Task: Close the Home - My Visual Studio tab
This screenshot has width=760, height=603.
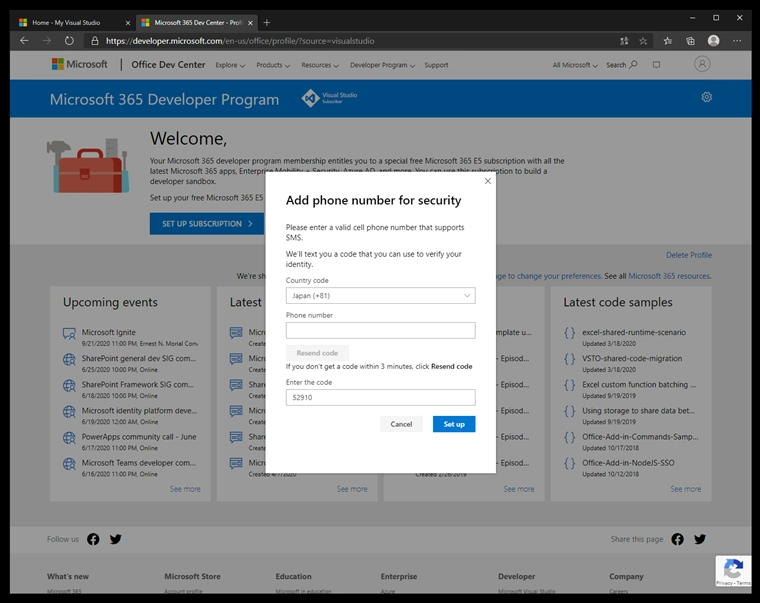Action: [128, 23]
